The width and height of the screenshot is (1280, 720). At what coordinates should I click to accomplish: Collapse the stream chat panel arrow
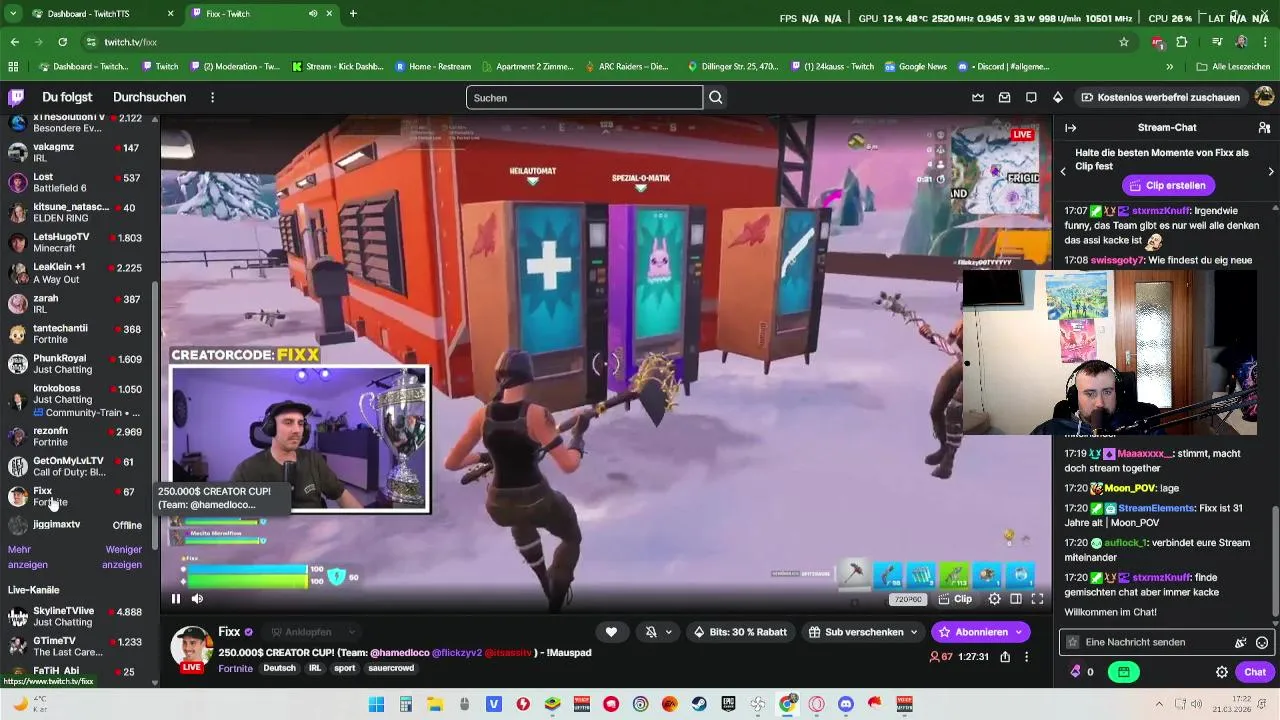point(1070,128)
